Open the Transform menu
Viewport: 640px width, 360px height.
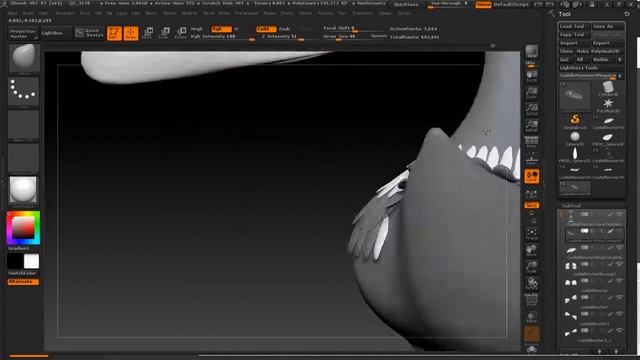click(362, 13)
